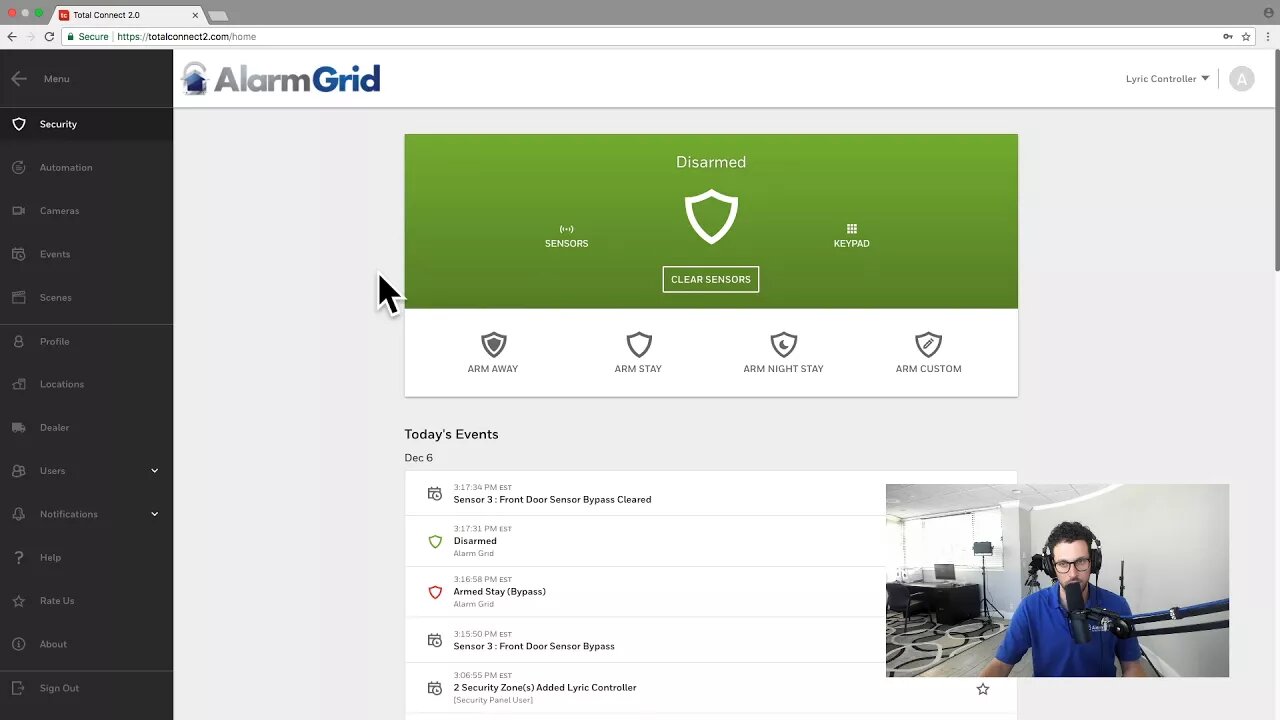Click the Automation icon in sidebar
1280x720 pixels.
tap(19, 168)
